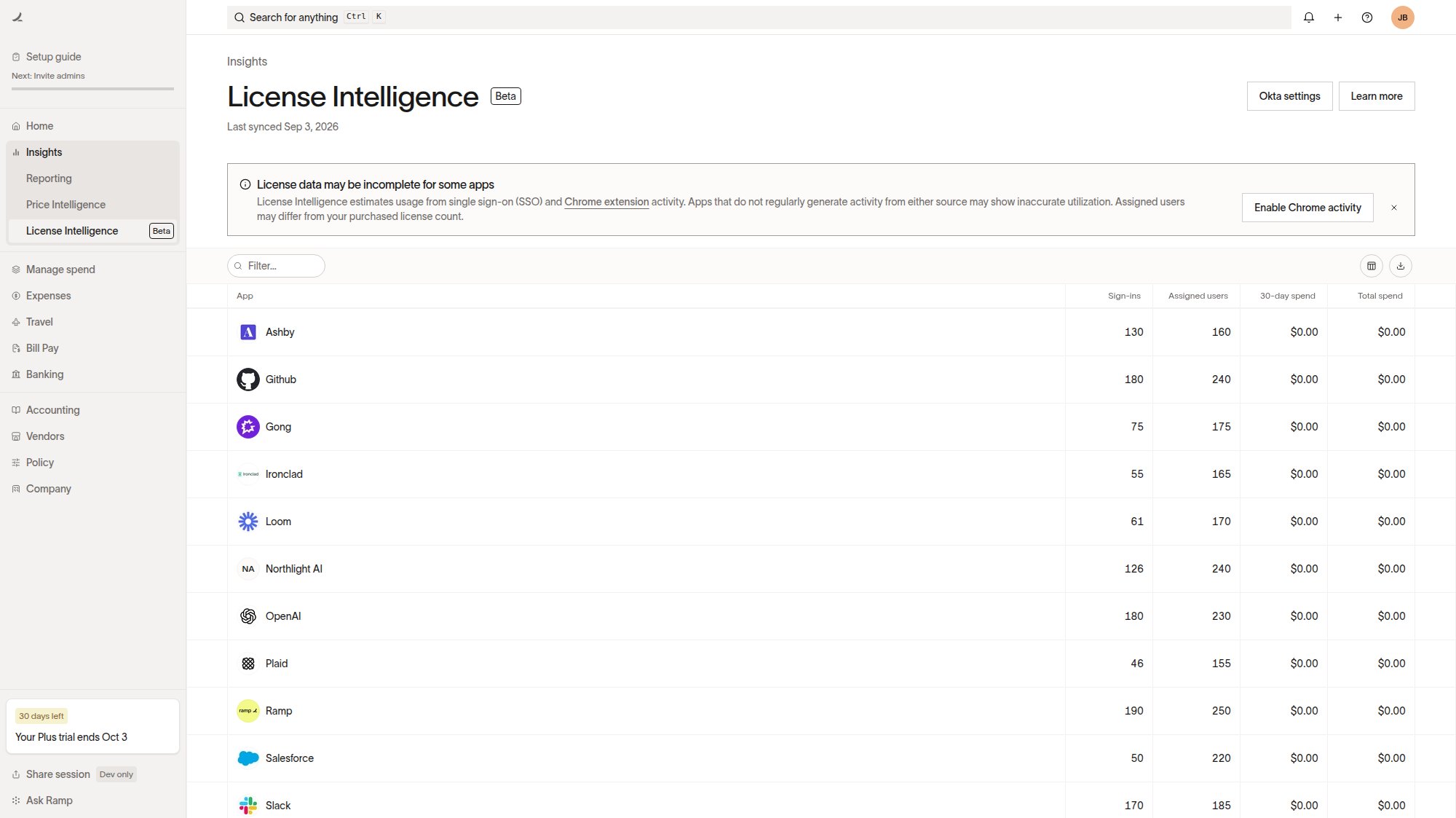Open the notifications bell
1456x818 pixels.
click(x=1308, y=17)
